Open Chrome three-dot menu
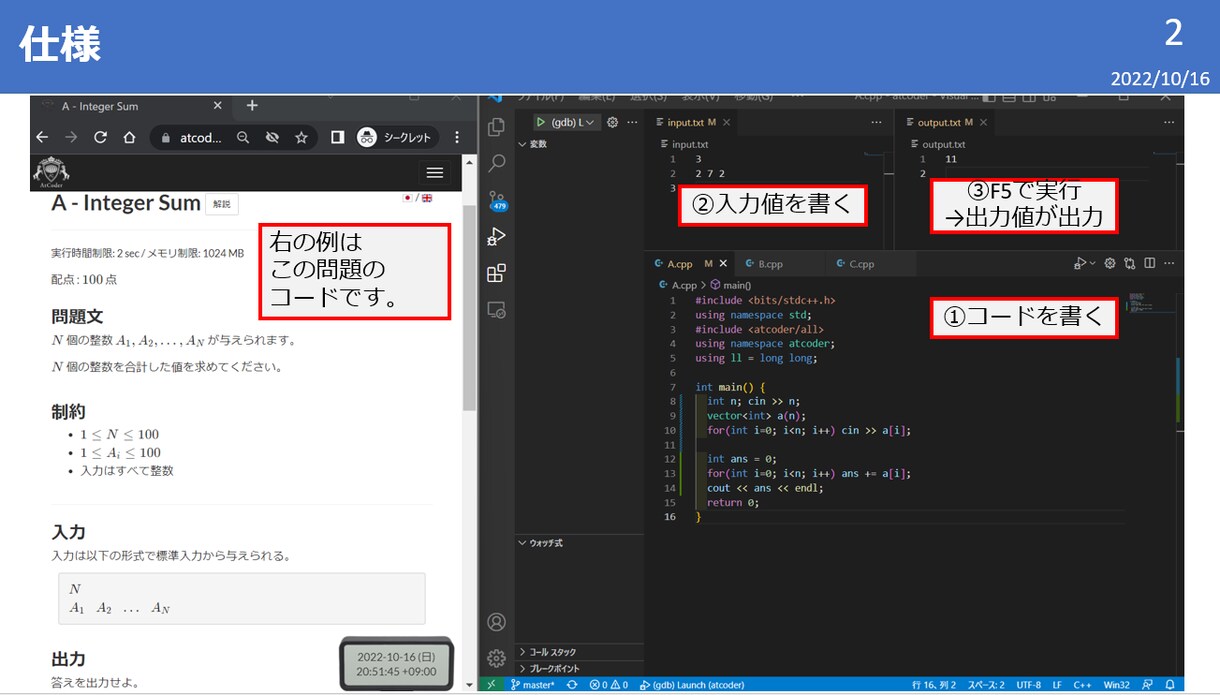 [x=457, y=137]
